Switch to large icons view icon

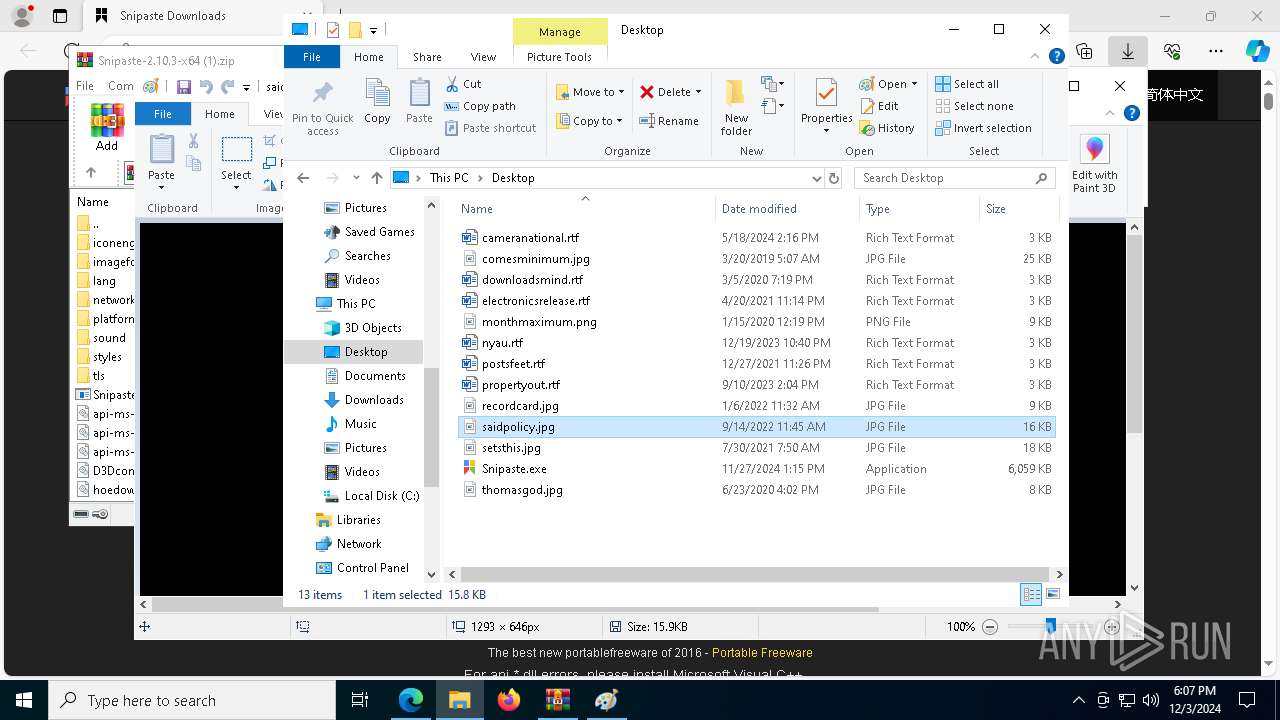pyautogui.click(x=1052, y=595)
